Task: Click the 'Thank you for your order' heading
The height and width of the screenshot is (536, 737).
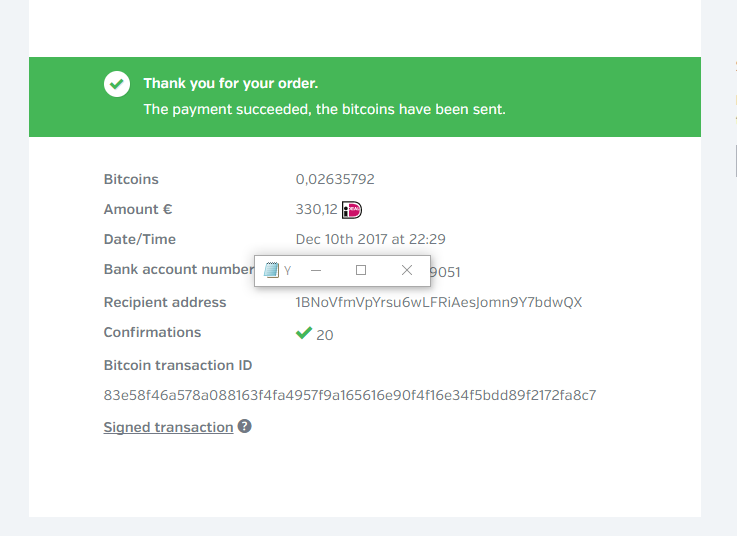Action: (x=230, y=84)
